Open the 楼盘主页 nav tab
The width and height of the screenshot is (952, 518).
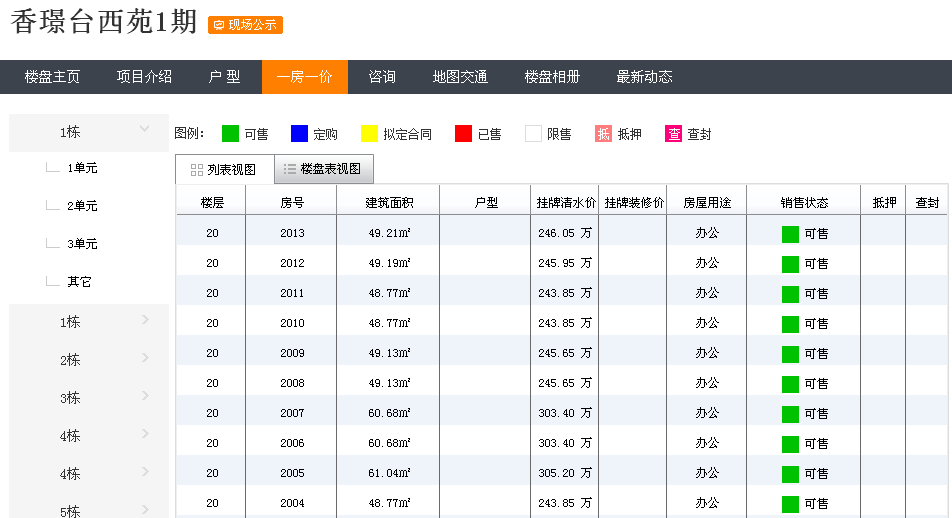click(x=52, y=77)
